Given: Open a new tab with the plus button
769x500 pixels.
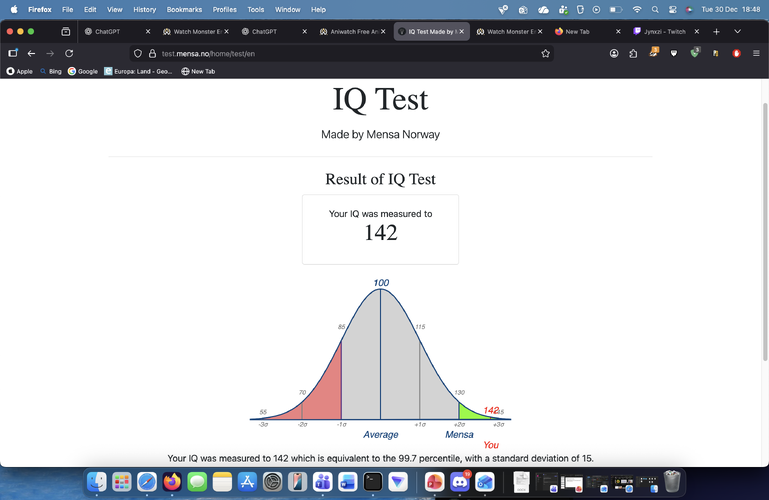Looking at the screenshot, I should click(x=716, y=31).
